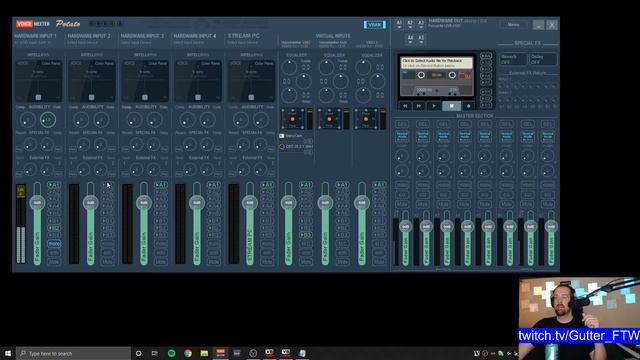This screenshot has width=640, height=360.
Task: Click Normal mode on the last master bus
Action: (548, 136)
